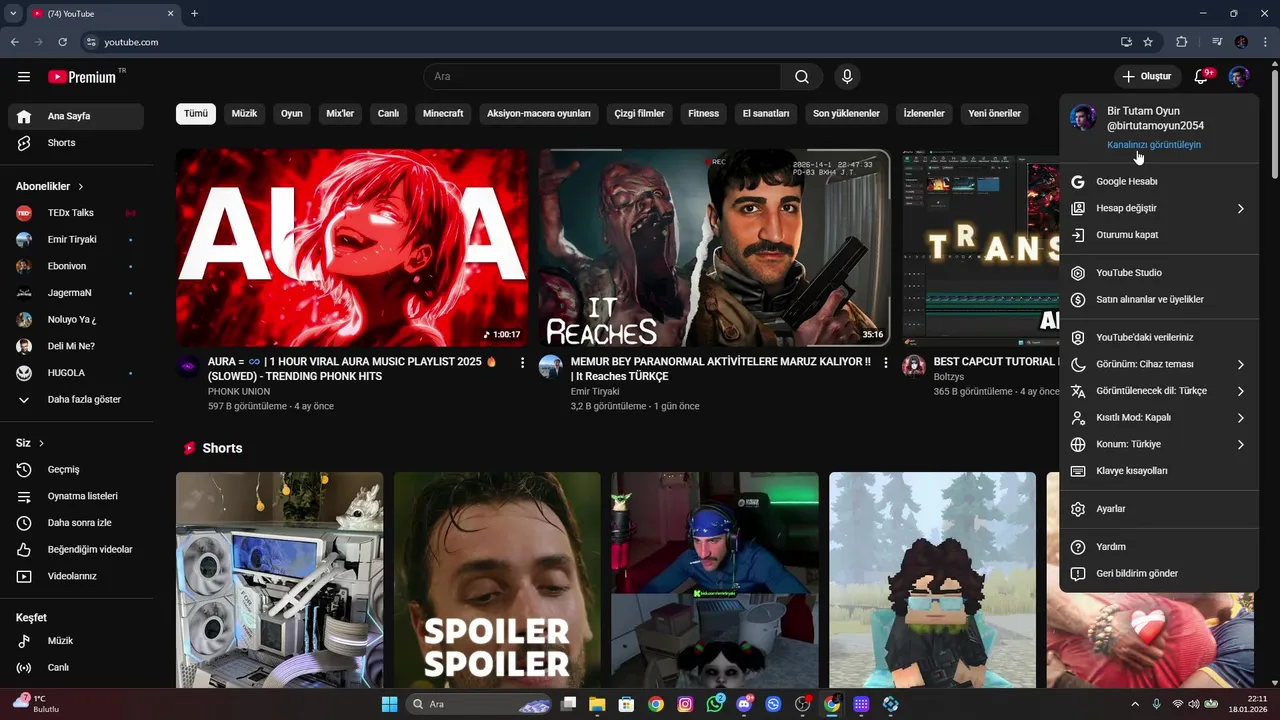Open Videolarınız page
This screenshot has height=720, width=1280.
pyautogui.click(x=76, y=576)
